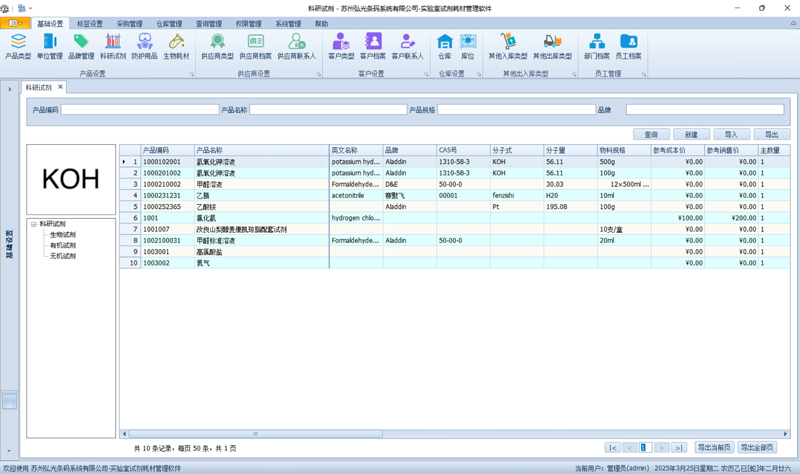
Task: Open 客户类型 customer types
Action: 341,46
